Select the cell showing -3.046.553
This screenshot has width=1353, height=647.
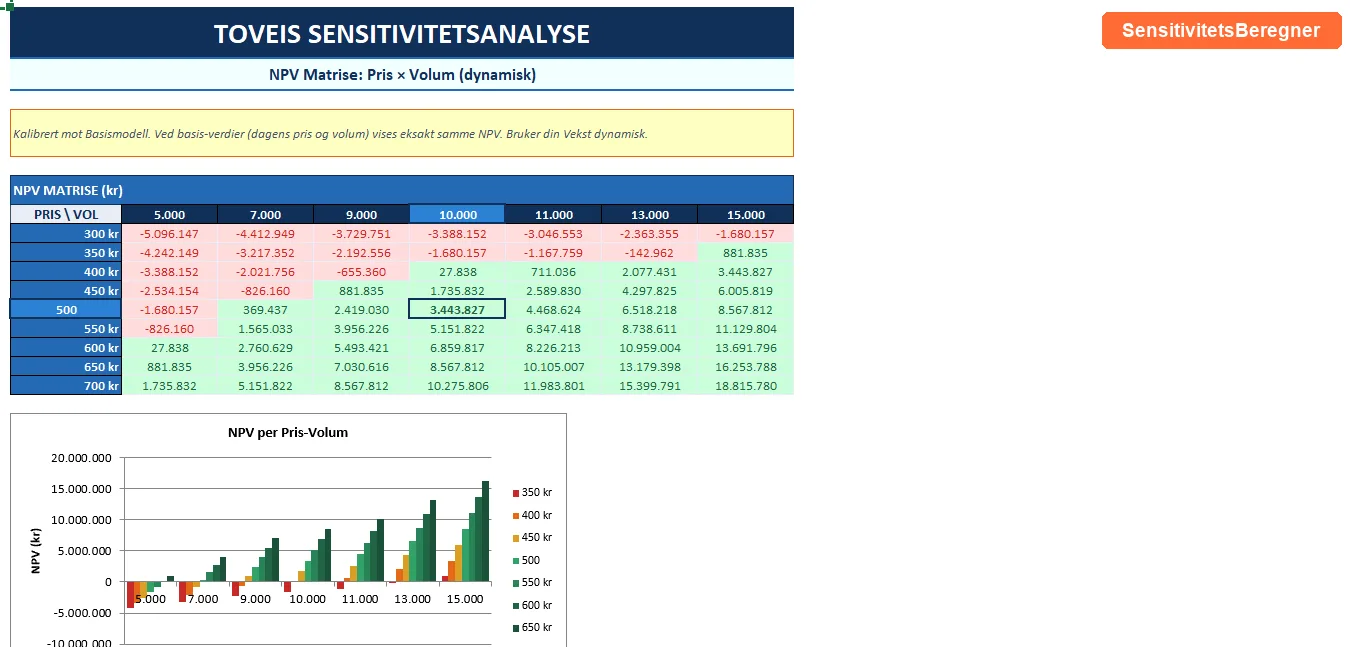554,234
